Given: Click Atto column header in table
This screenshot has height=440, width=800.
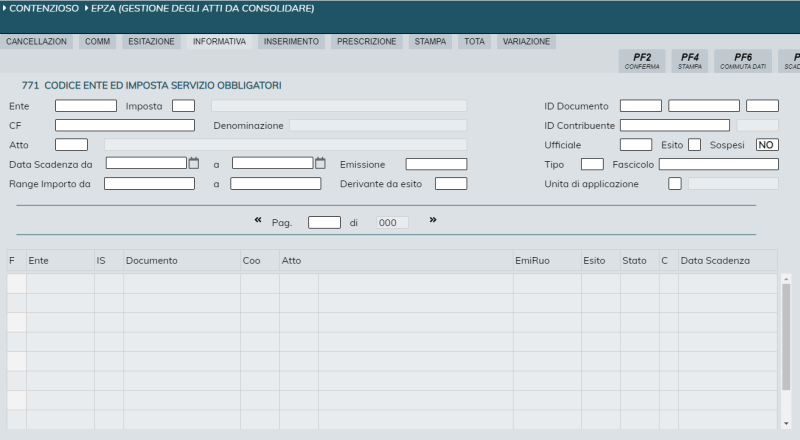Looking at the screenshot, I should coord(396,260).
